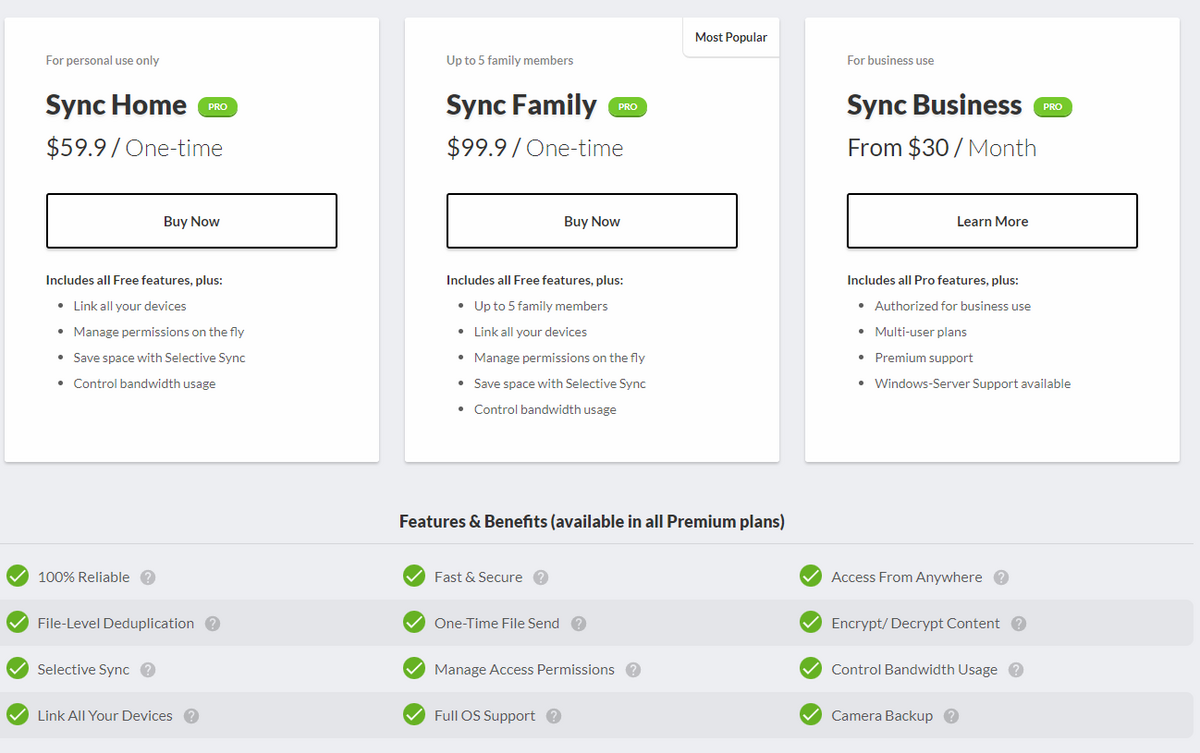Click Buy Now under Sync Home
This screenshot has width=1200, height=753.
click(x=191, y=221)
